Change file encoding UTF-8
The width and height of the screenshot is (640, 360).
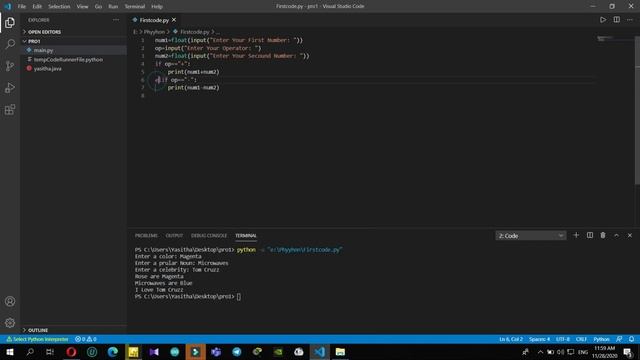[562, 339]
